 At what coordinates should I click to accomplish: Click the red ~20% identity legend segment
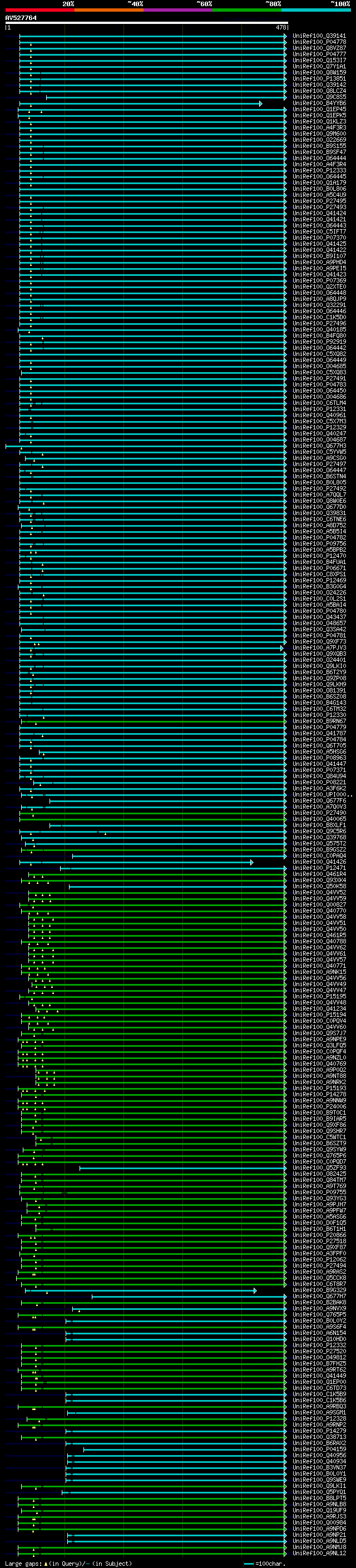pyautogui.click(x=39, y=10)
